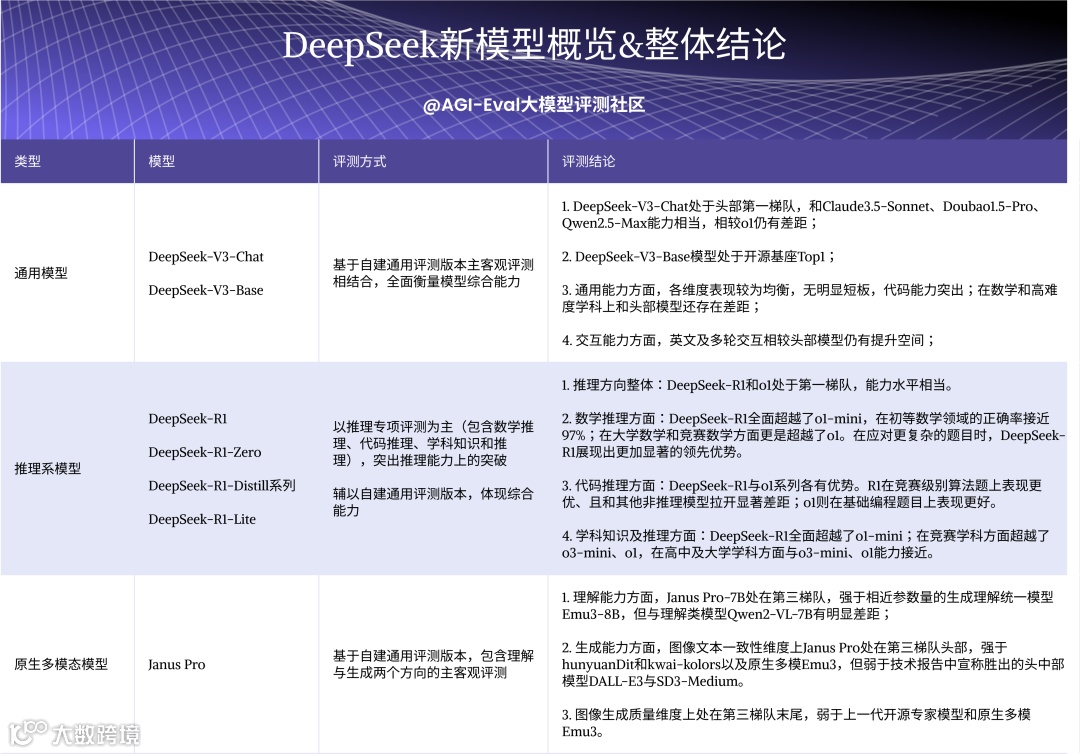The height and width of the screenshot is (754, 1080).
Task: Click the 'DeepSeek-V3-Chat' model name
Action: point(206,257)
